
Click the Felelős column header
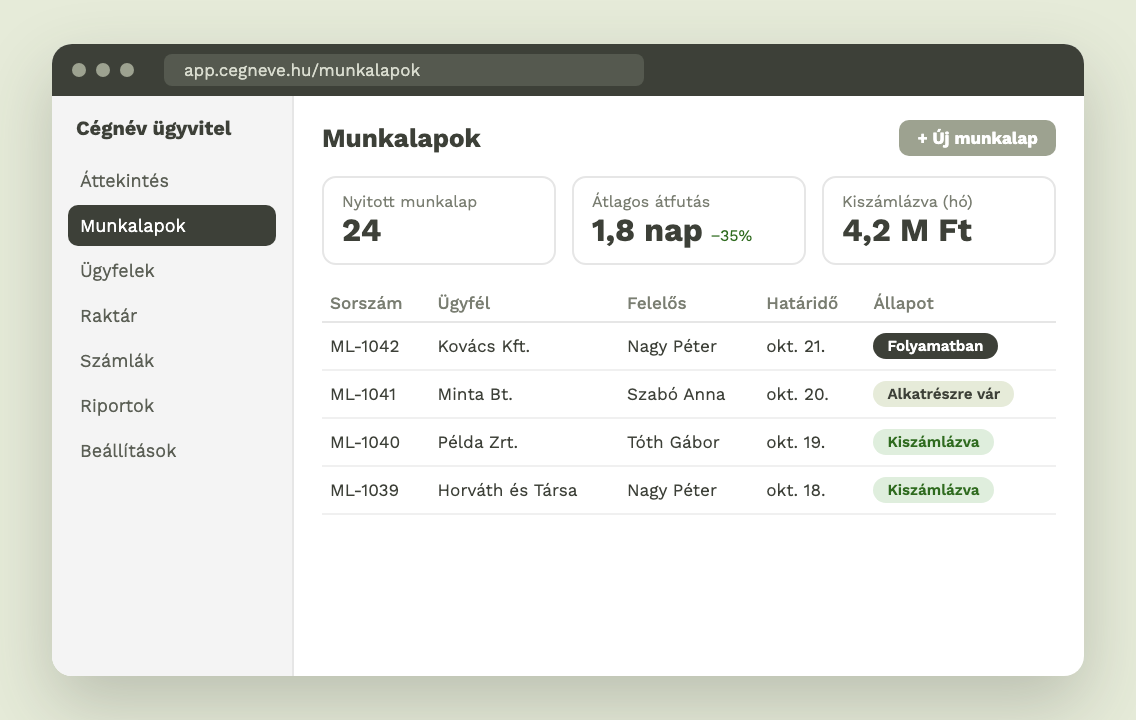click(656, 303)
